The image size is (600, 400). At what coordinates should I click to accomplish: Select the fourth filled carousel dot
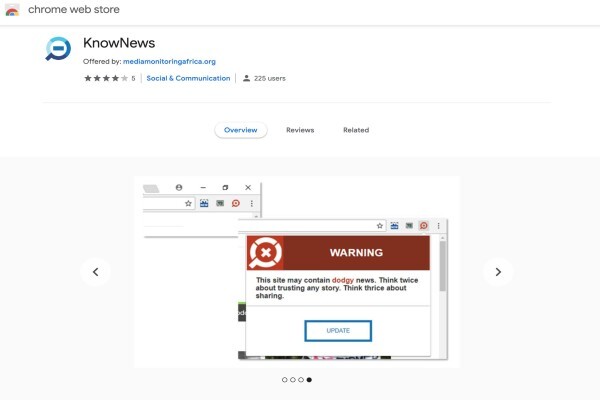pos(309,380)
